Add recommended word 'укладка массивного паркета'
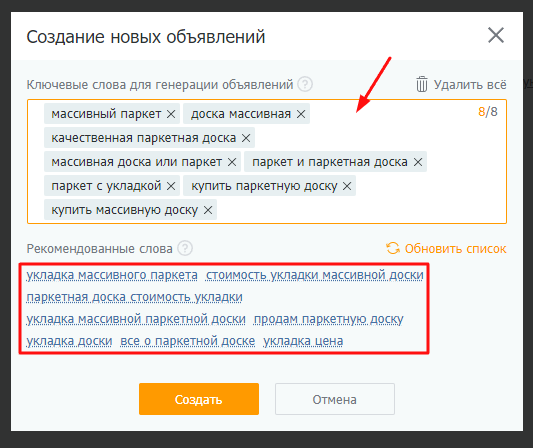The image size is (533, 448). [112, 275]
